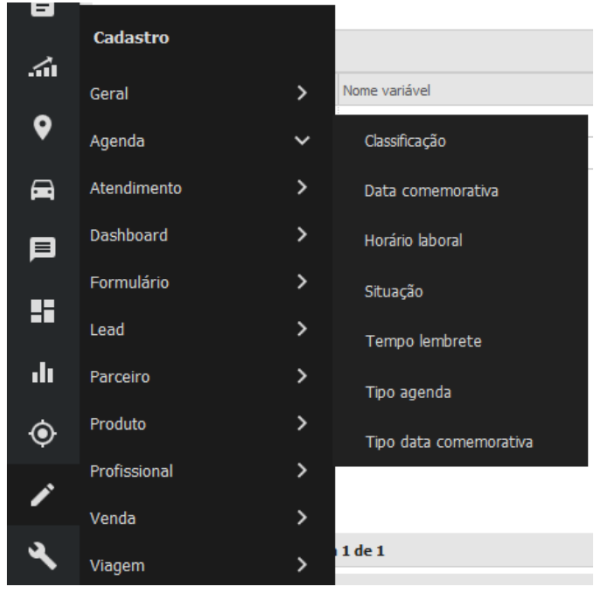Collapse the Agenda submenu
Viewport: 607px width, 601px height.
[x=200, y=141]
